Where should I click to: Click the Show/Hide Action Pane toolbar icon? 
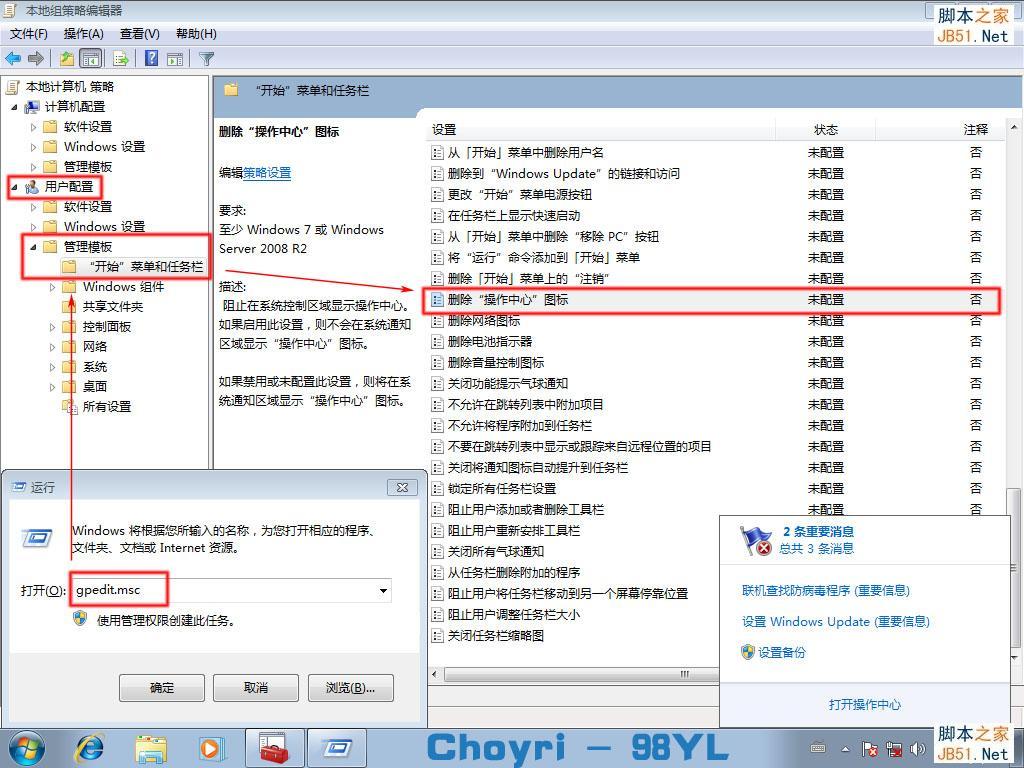coord(174,58)
